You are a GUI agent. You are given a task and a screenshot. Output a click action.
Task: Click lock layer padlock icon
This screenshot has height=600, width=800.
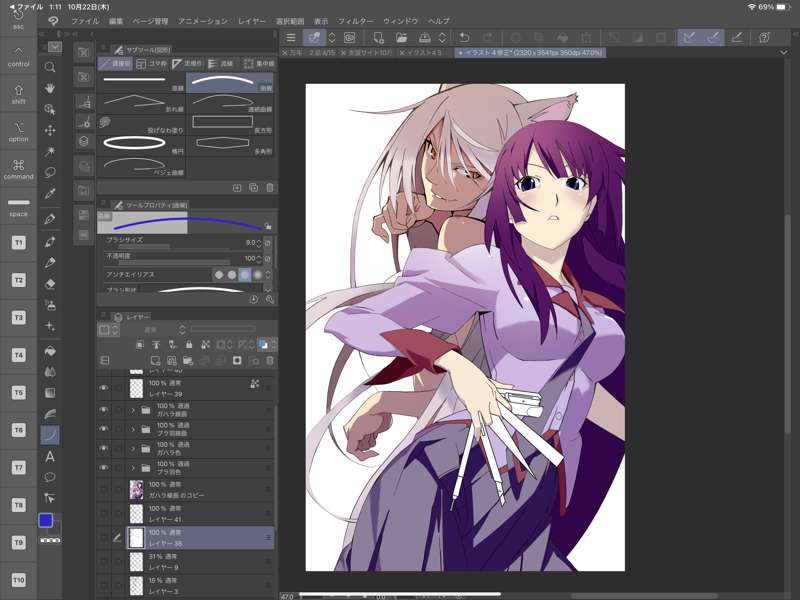(189, 345)
